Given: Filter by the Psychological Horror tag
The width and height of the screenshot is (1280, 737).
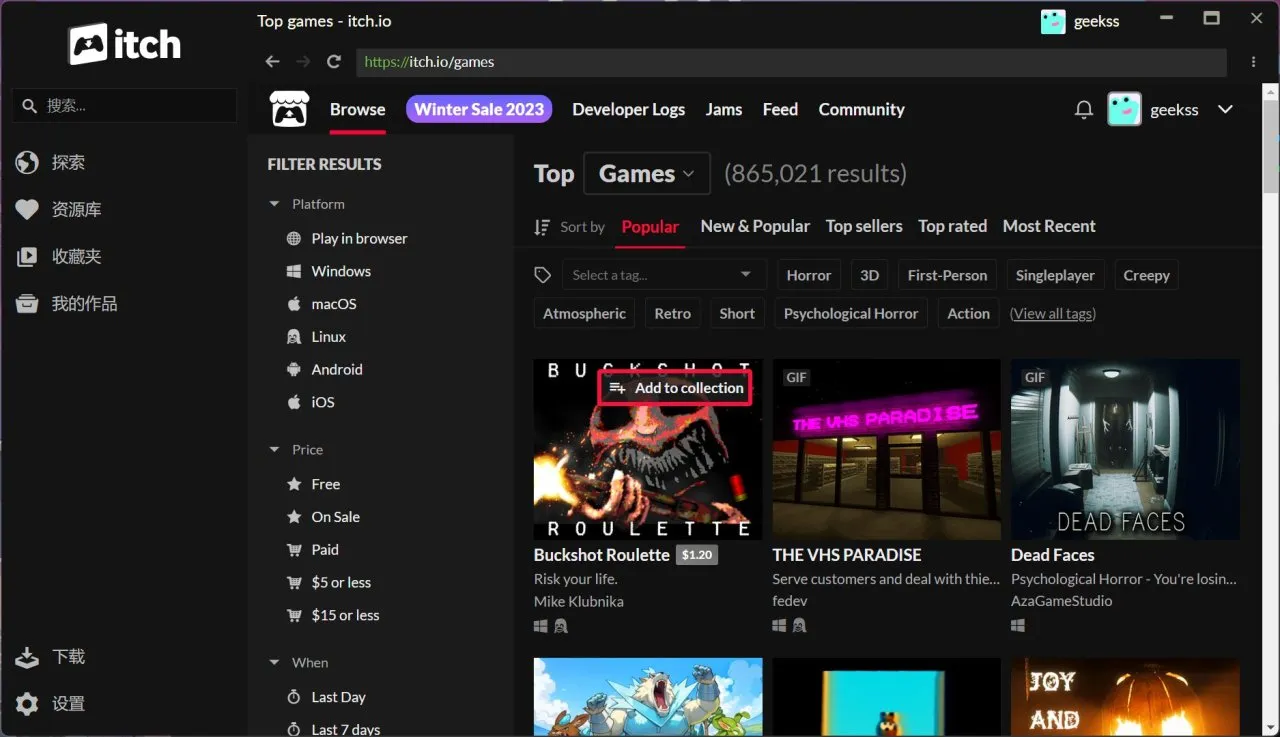Looking at the screenshot, I should [851, 313].
